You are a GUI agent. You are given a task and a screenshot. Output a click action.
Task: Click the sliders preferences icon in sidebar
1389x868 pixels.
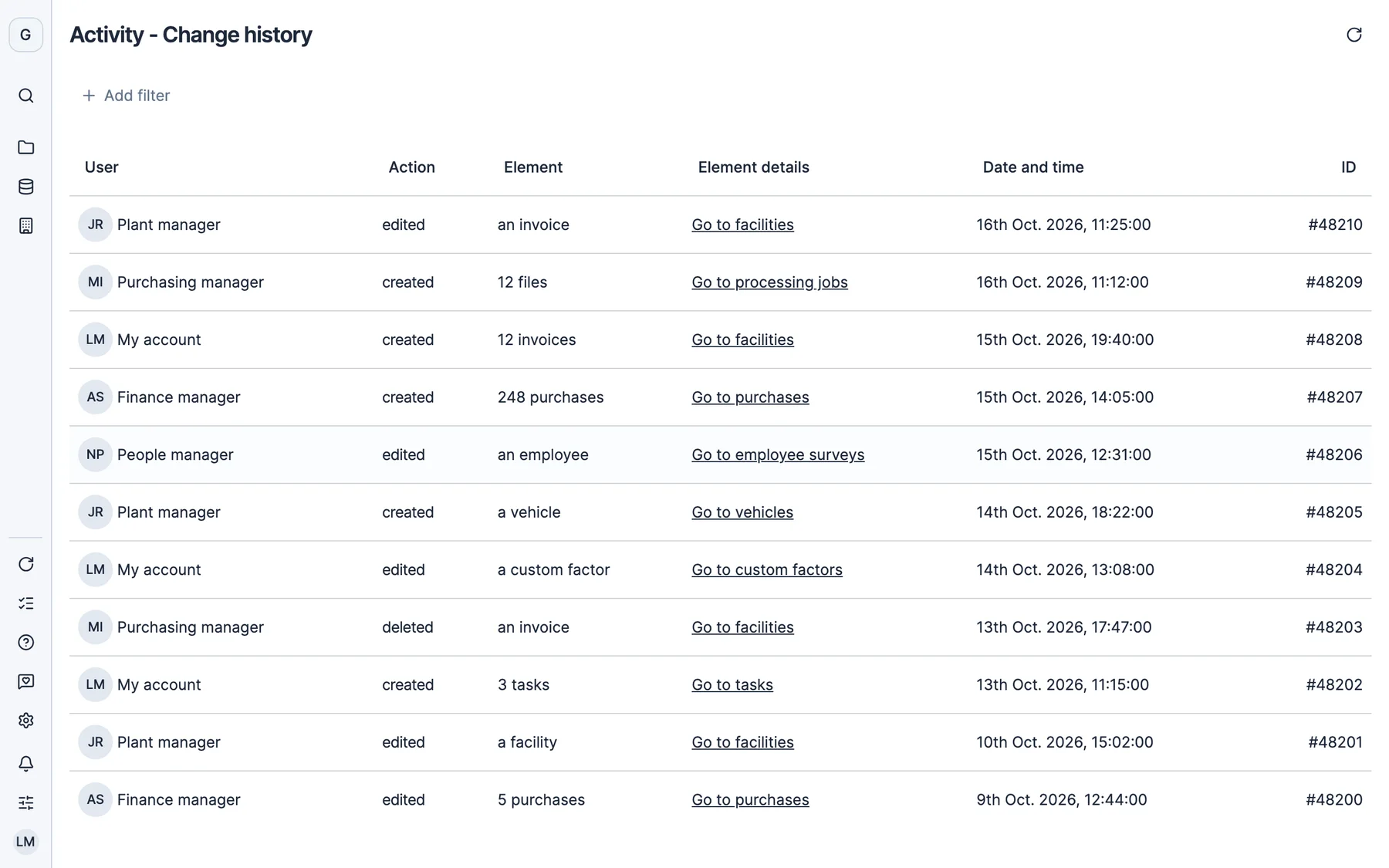[x=25, y=803]
